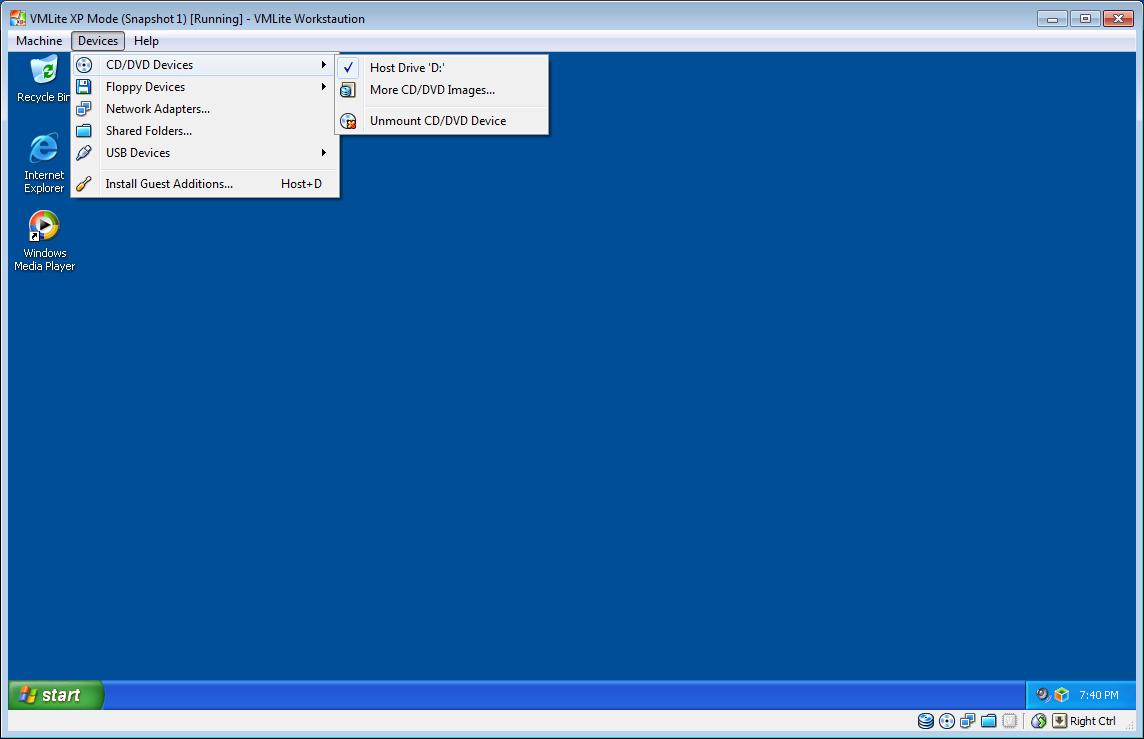1144x739 pixels.
Task: Expand the CD/DVD Devices submenu arrow
Action: pyautogui.click(x=323, y=65)
